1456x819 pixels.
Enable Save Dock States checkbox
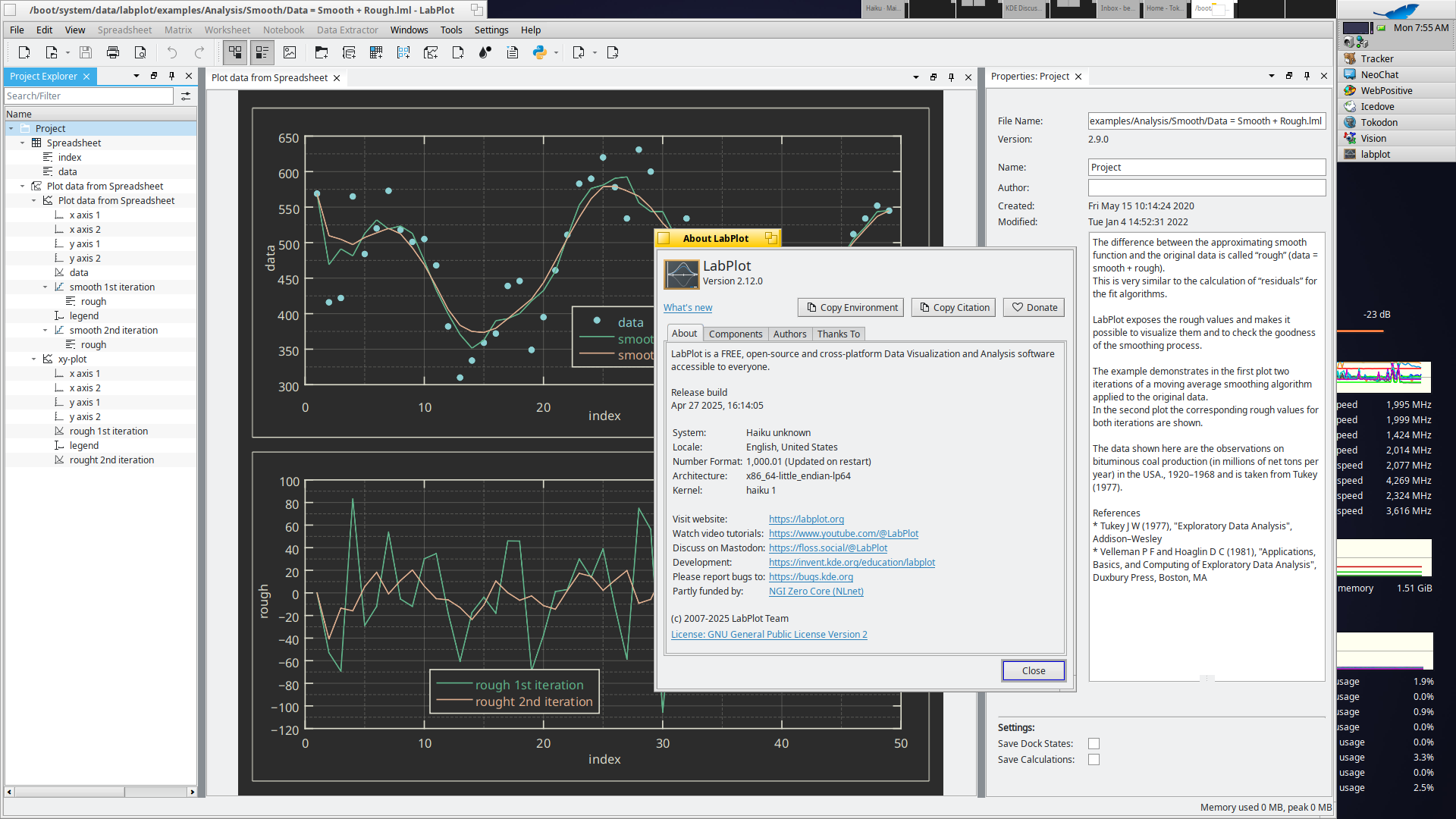click(x=1094, y=744)
